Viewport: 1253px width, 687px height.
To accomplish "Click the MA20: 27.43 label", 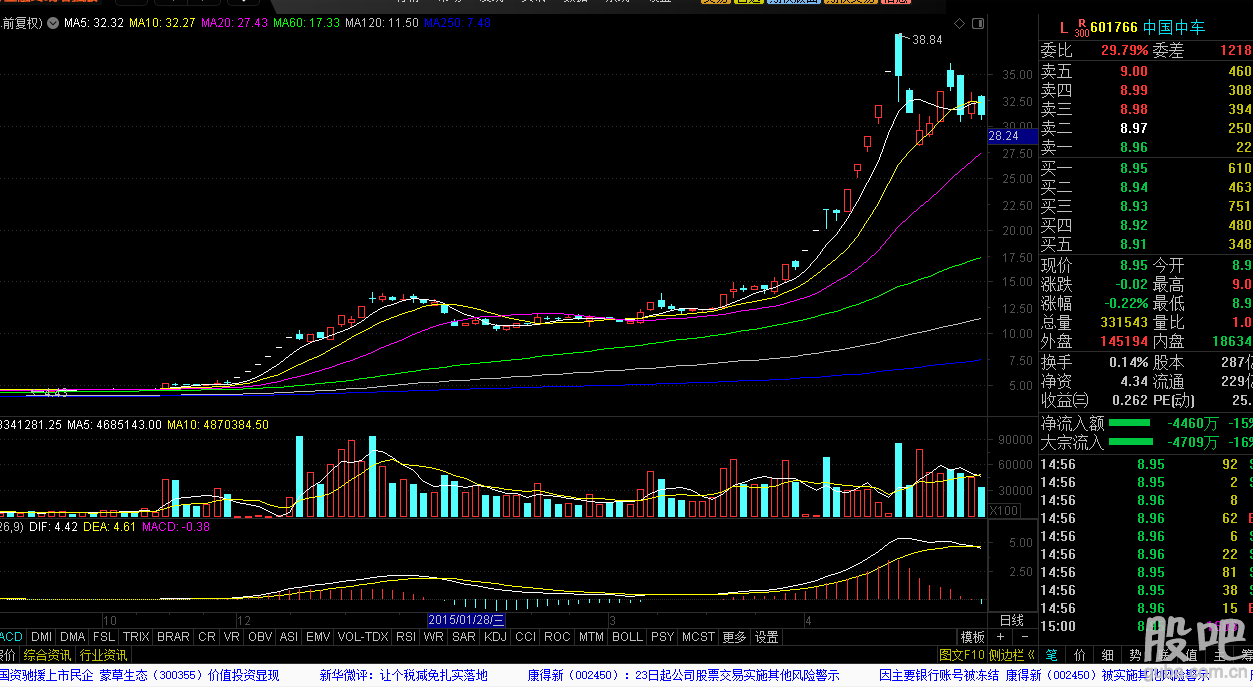I will (234, 22).
